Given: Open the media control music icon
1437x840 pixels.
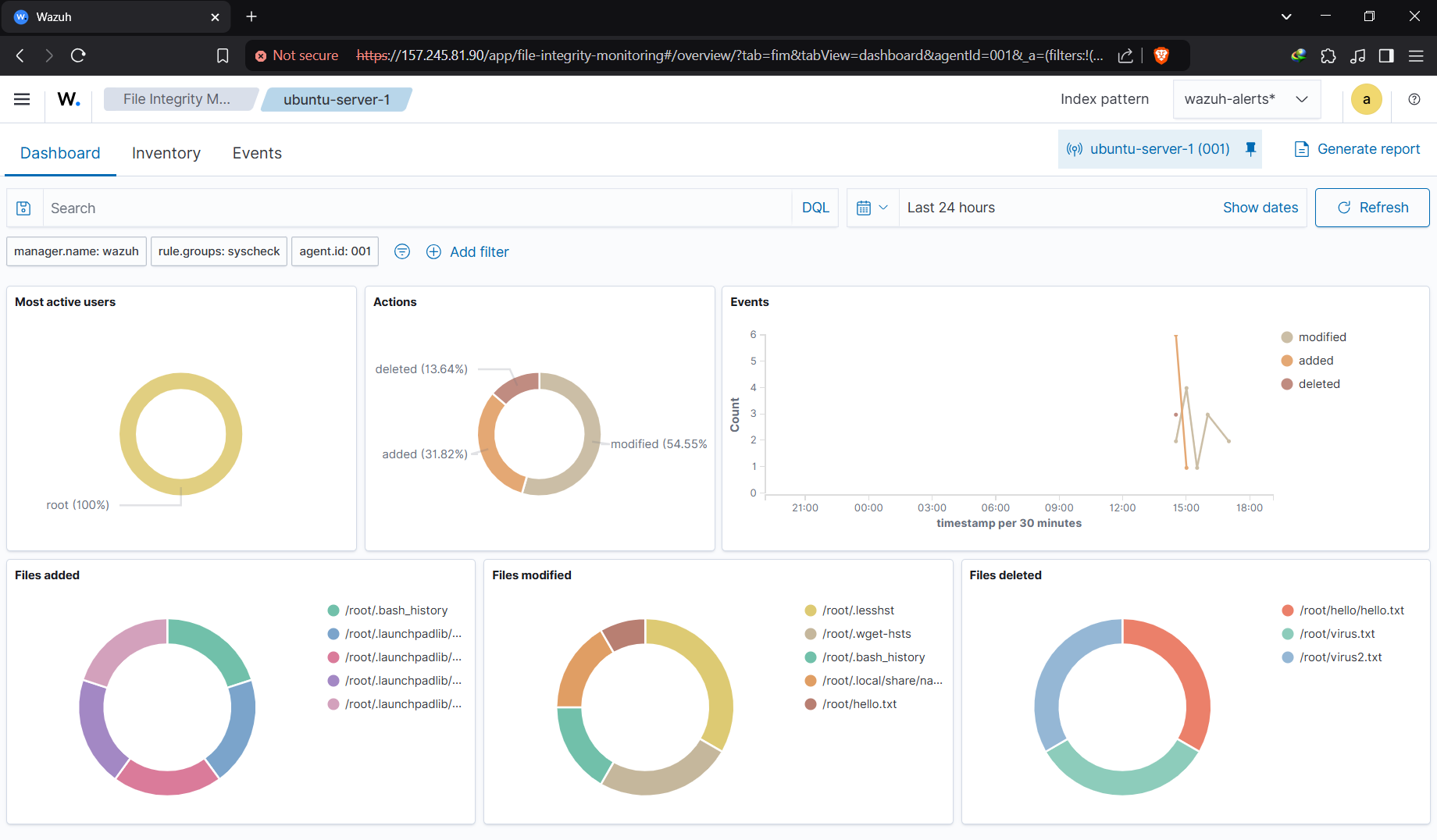Looking at the screenshot, I should (1357, 55).
